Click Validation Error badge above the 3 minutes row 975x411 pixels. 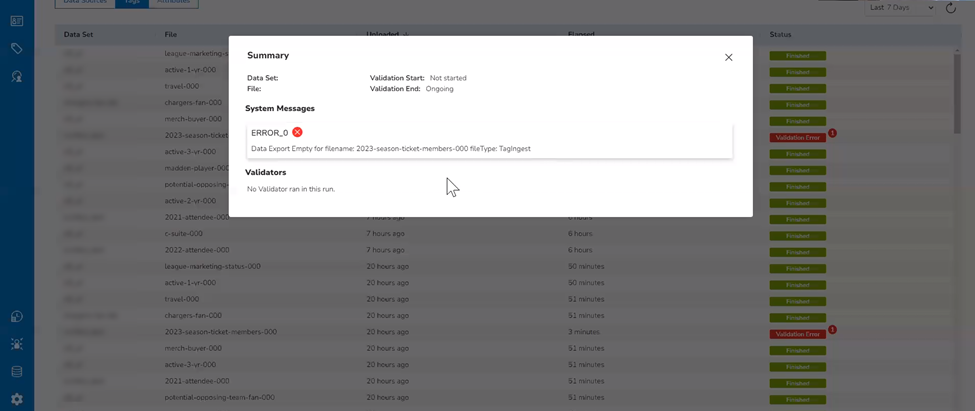[x=798, y=138]
